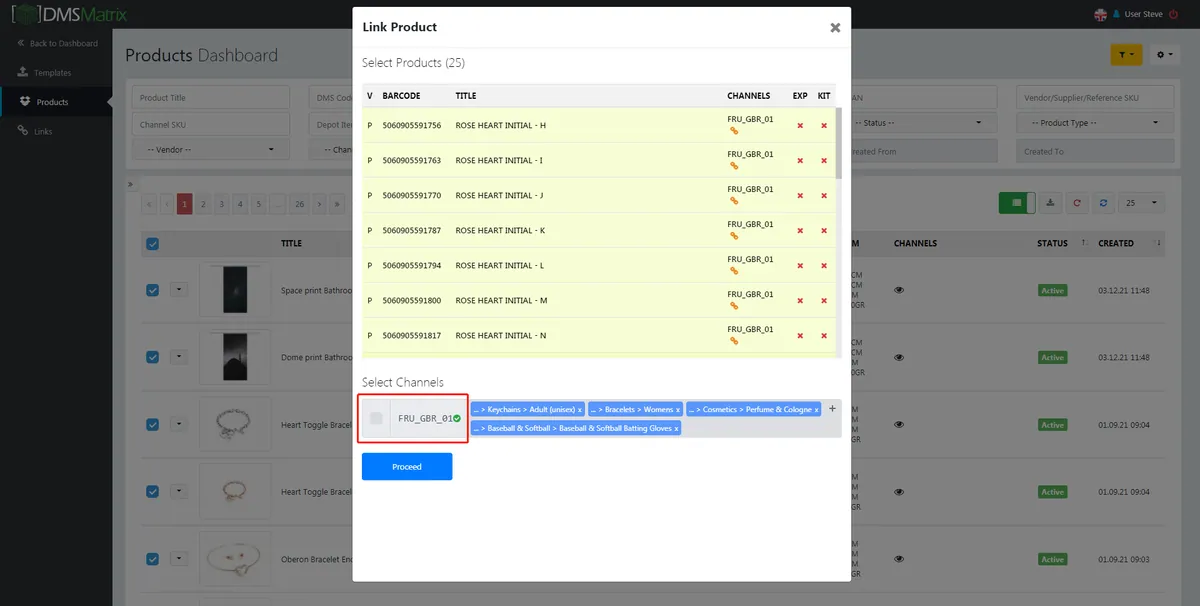Remove the Bracelets > Womens category tag
The width and height of the screenshot is (1200, 606).
click(678, 410)
